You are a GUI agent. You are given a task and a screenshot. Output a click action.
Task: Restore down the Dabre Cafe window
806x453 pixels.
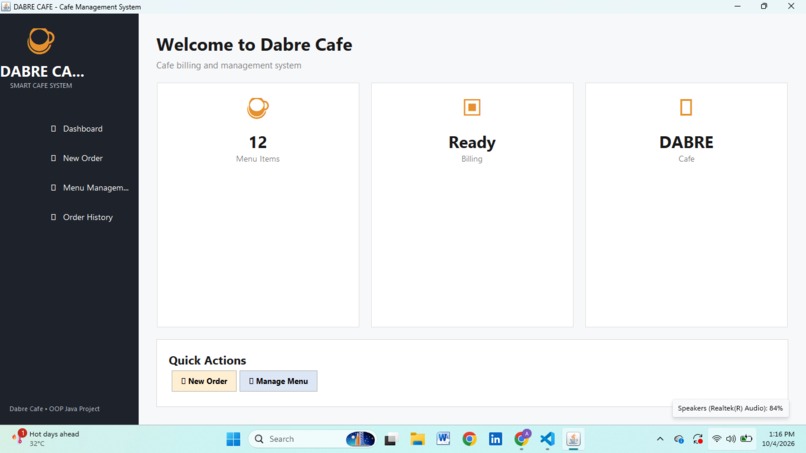764,6
